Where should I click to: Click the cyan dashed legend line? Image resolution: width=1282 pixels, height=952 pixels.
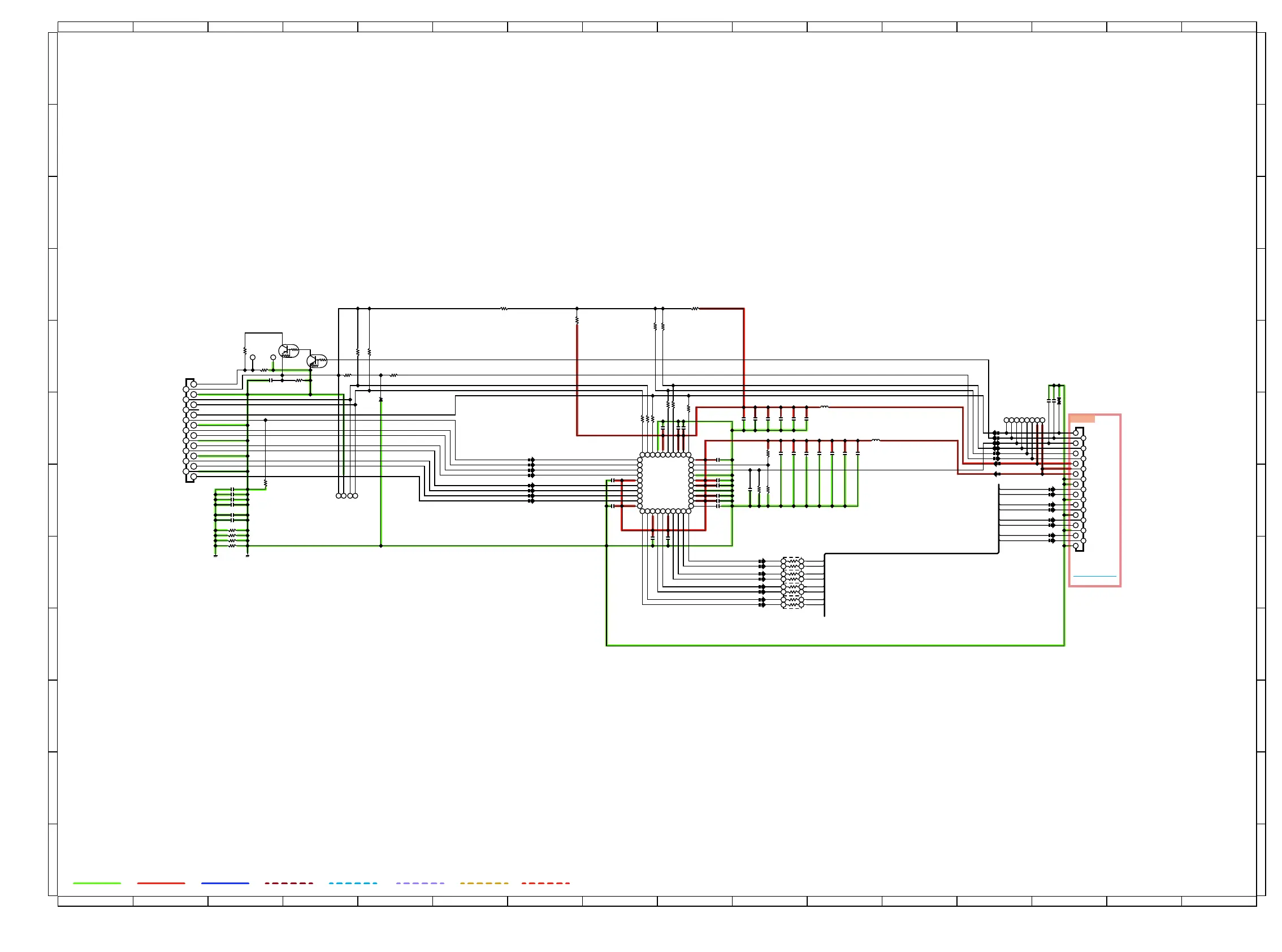[353, 883]
